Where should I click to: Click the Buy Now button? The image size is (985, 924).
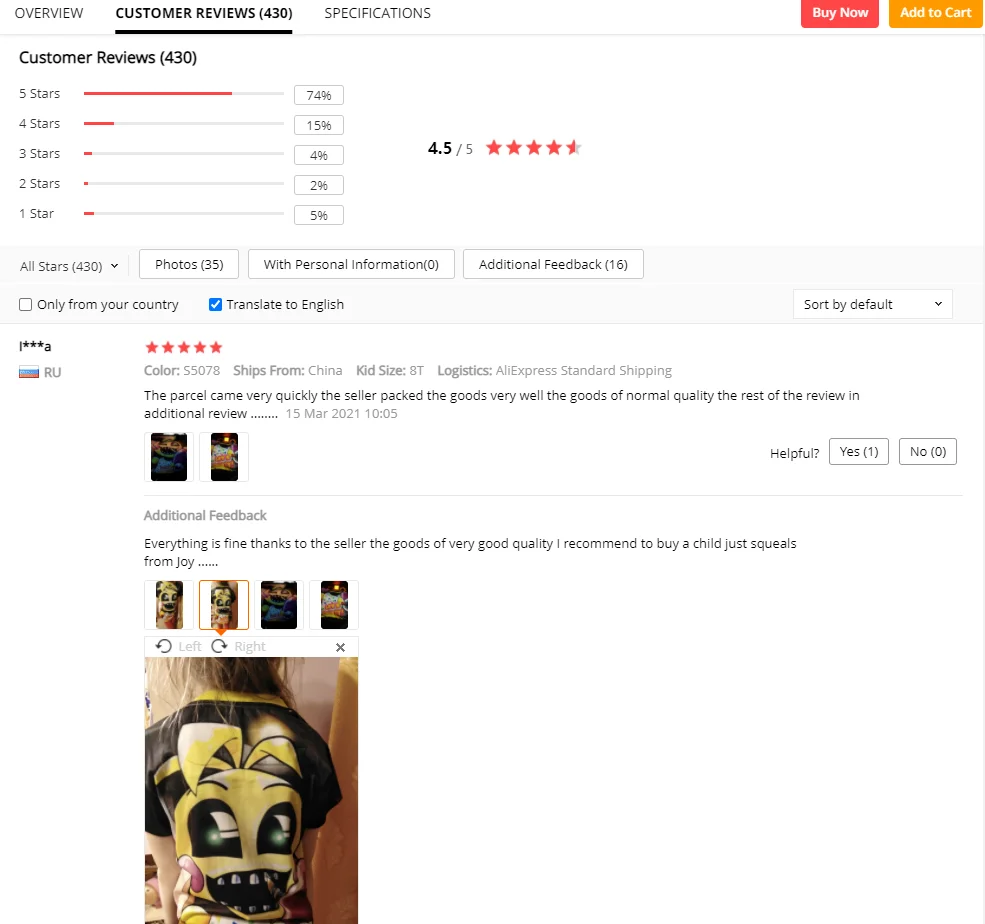[x=839, y=13]
